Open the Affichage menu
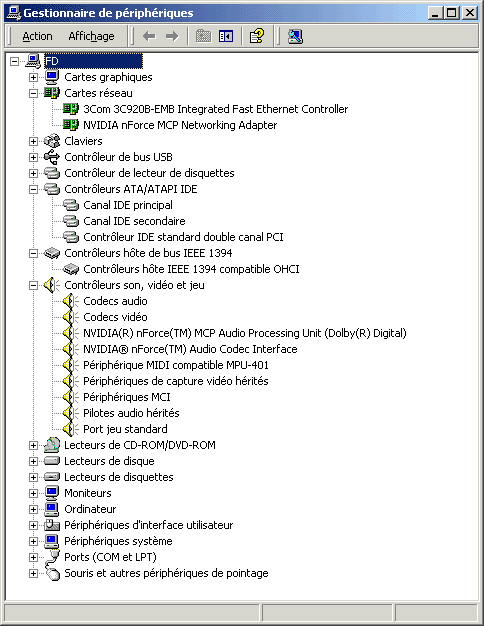 tap(91, 36)
